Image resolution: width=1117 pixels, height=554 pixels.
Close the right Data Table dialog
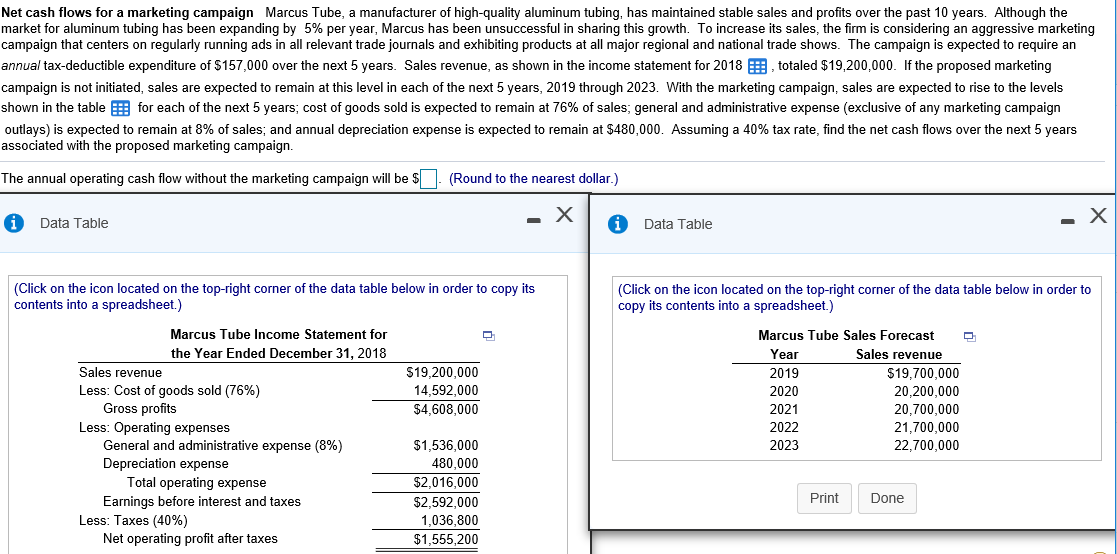coord(1098,215)
